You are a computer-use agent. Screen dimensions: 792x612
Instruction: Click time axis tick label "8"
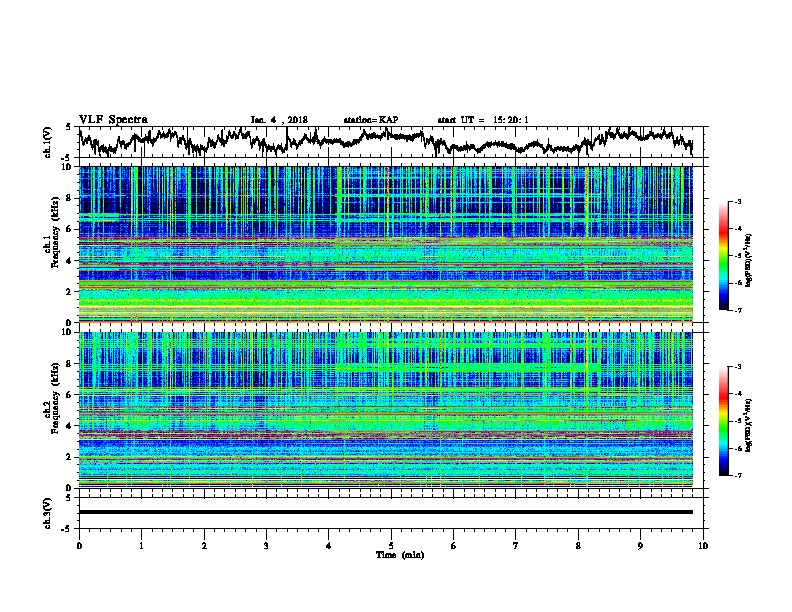(x=578, y=546)
